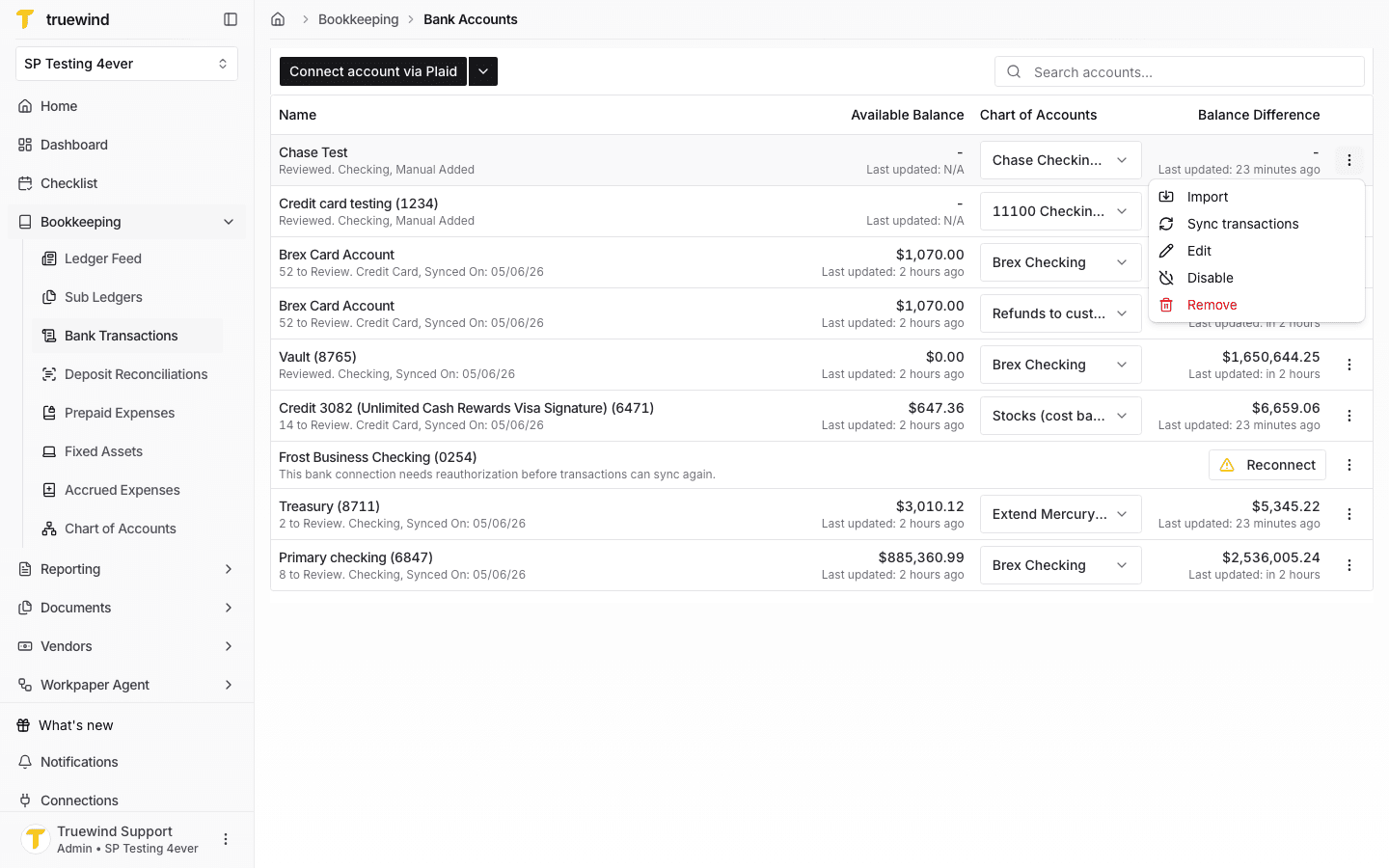Open user options next to Truewind Support
This screenshot has width=1389, height=868.
point(226,839)
